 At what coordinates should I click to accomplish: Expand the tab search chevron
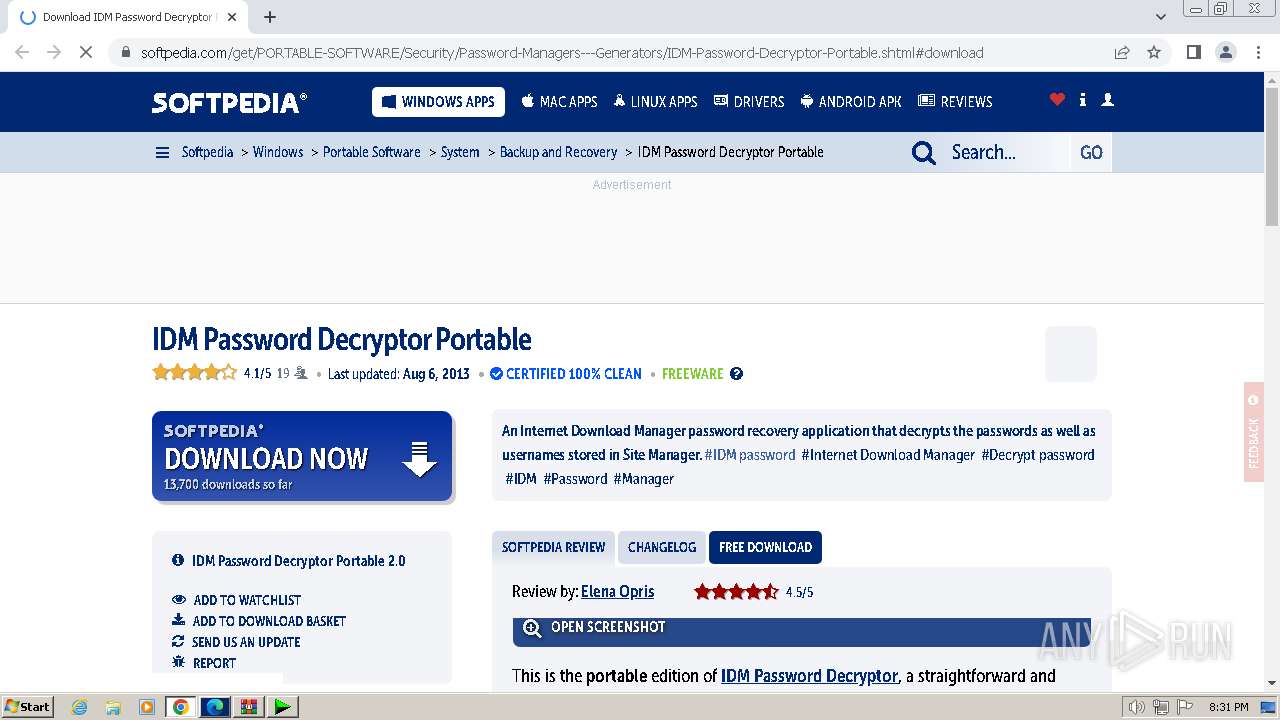click(1160, 17)
